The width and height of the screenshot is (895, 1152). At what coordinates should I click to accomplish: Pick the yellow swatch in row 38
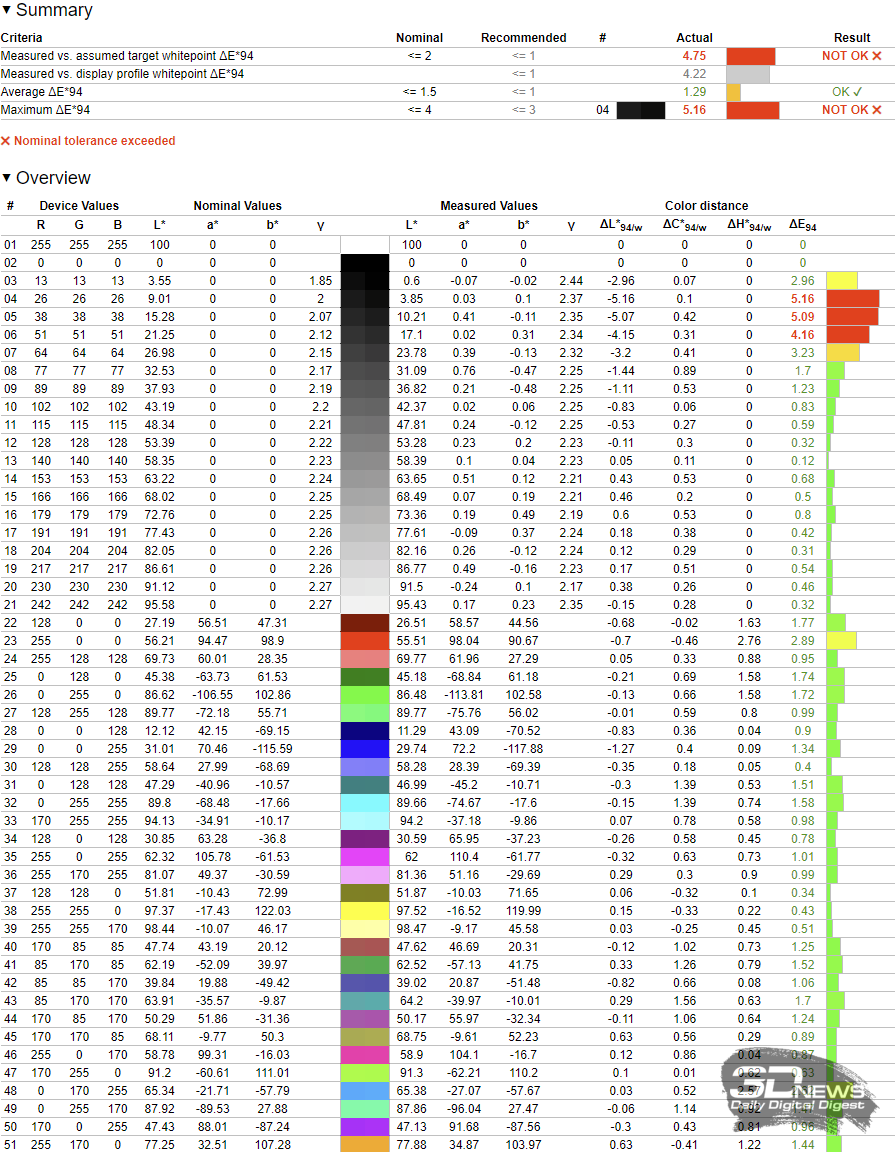364,910
